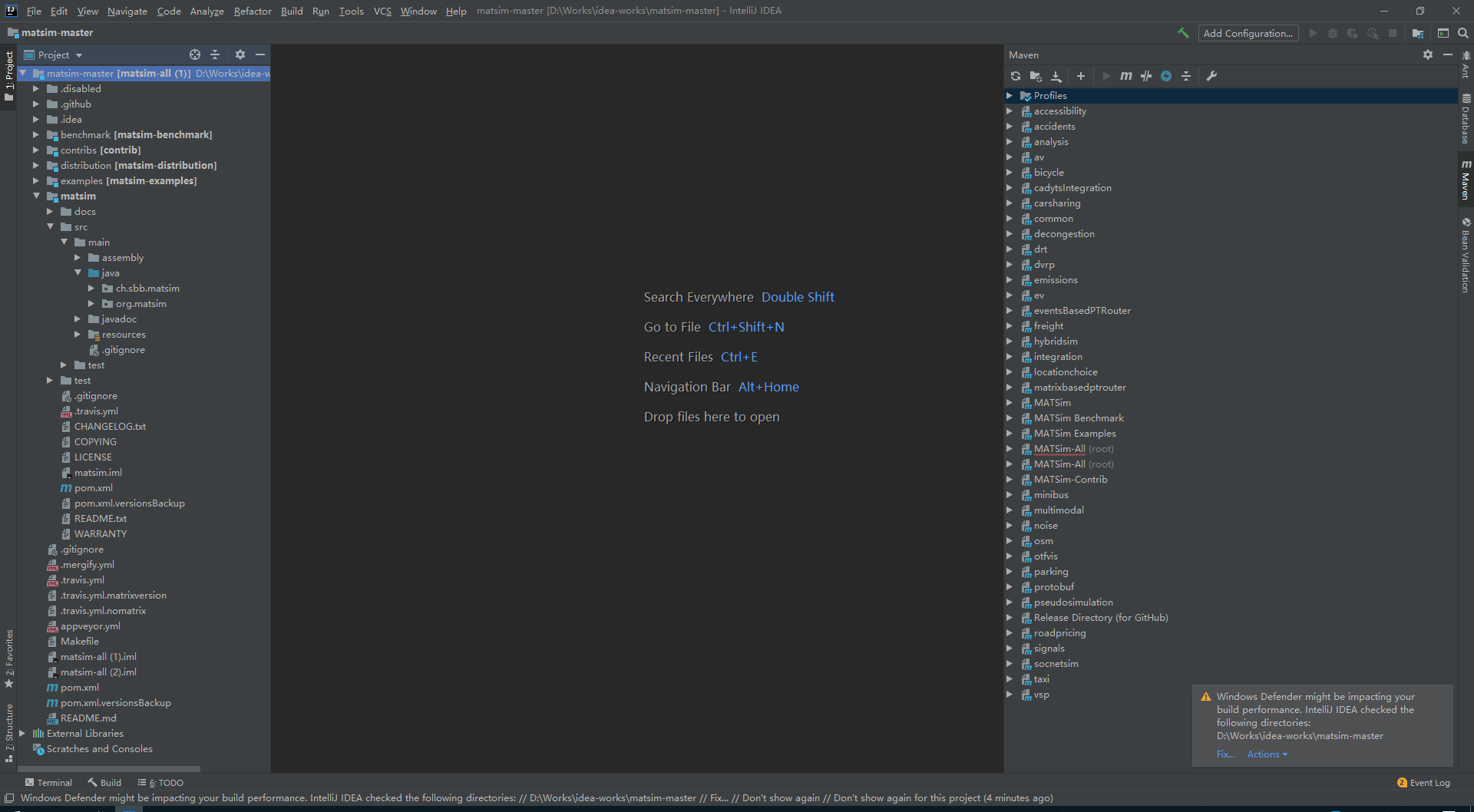Add a Maven project with the plus icon
The image size is (1474, 812).
[x=1080, y=76]
